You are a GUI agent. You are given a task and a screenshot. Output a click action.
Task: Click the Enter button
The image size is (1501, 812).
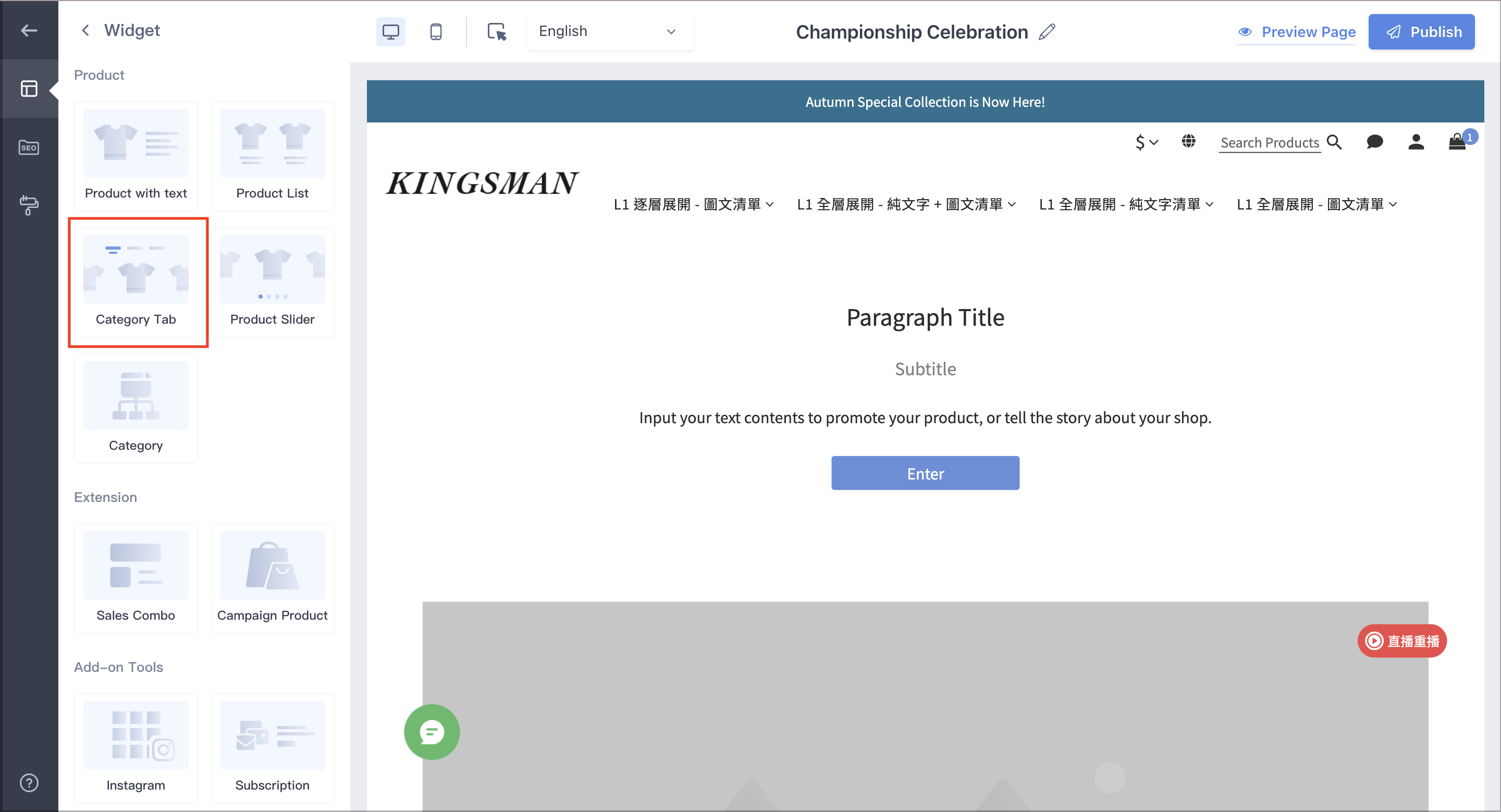click(x=925, y=473)
